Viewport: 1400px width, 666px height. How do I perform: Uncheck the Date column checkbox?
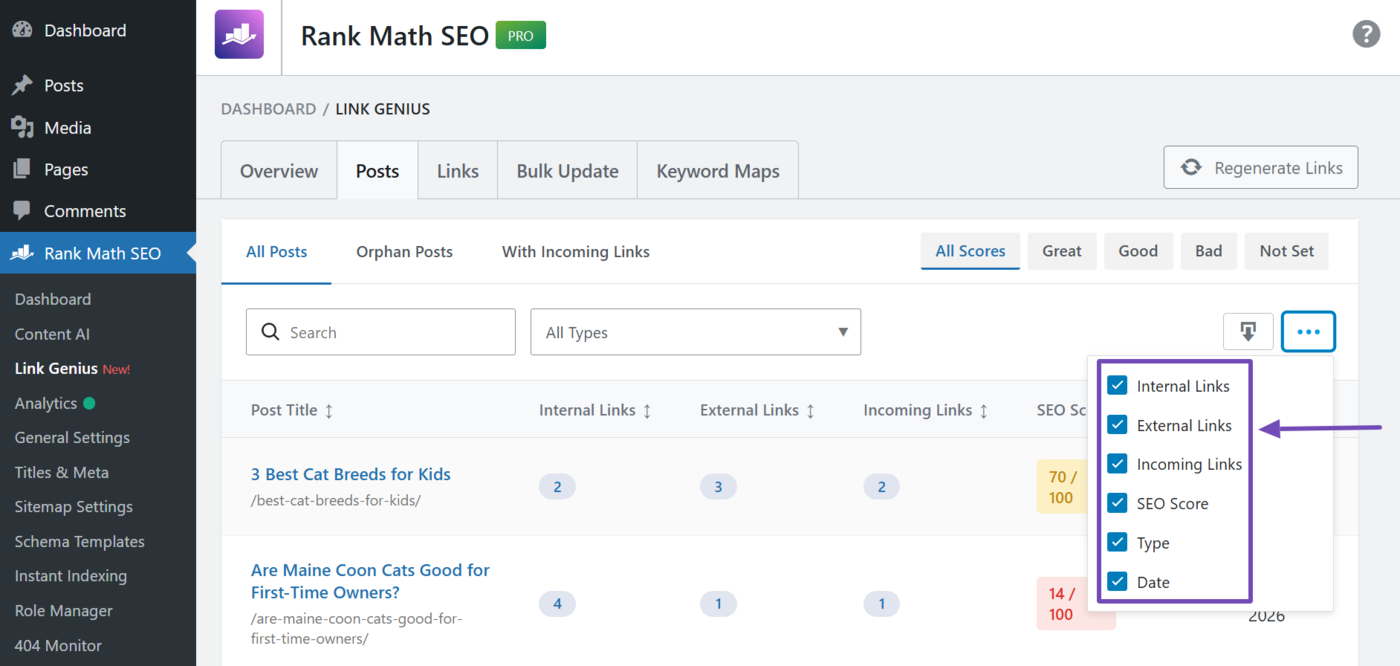coord(1117,582)
